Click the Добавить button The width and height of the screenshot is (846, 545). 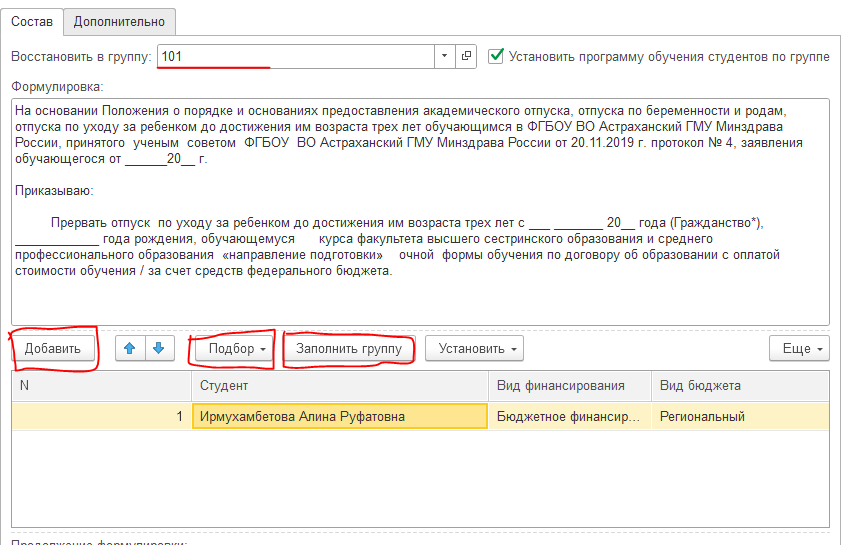[53, 349]
